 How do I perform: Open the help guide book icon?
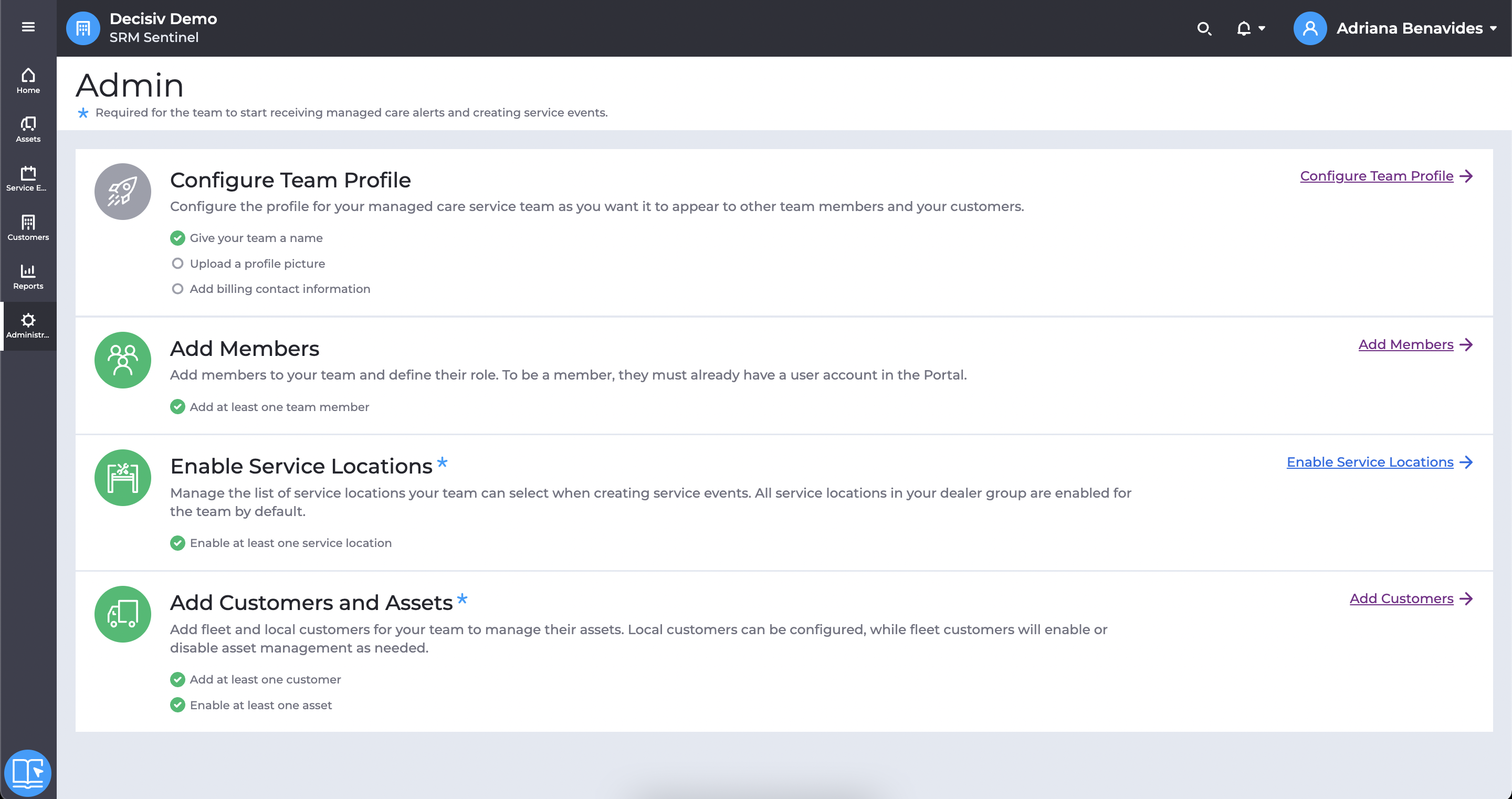[28, 773]
